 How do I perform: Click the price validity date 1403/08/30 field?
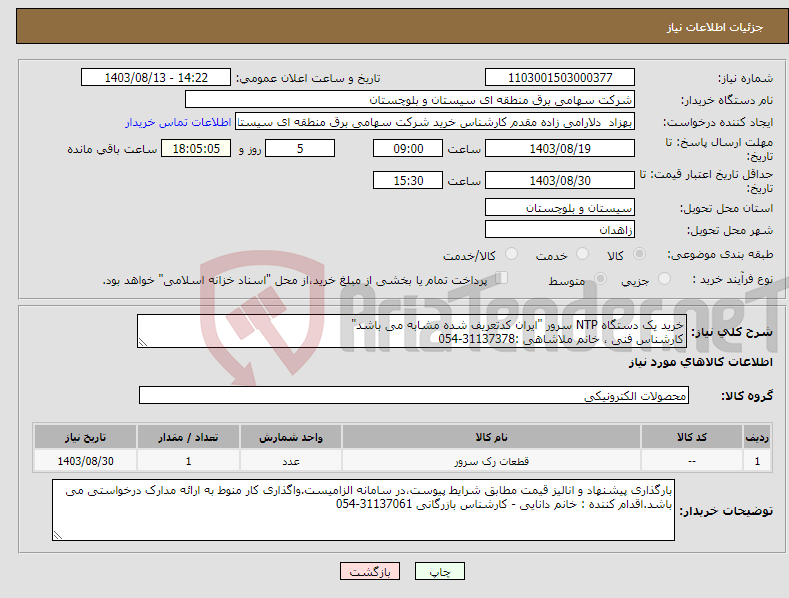click(x=560, y=180)
